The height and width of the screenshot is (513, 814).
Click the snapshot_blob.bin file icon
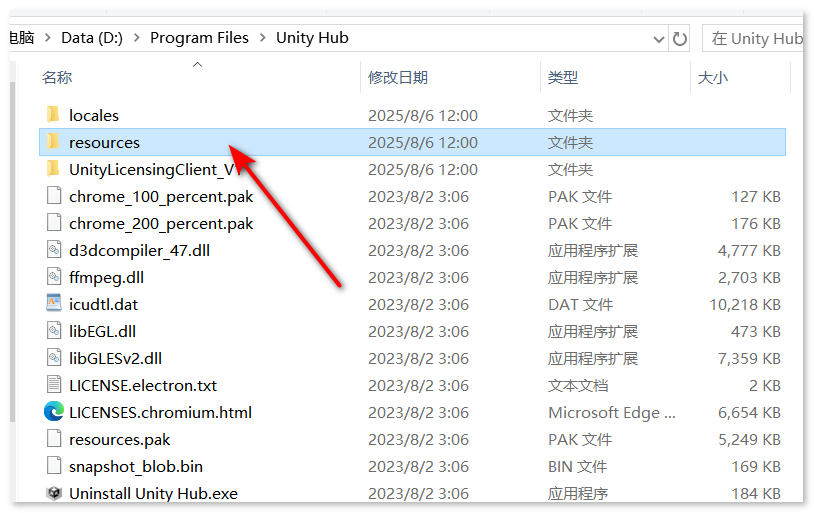pyautogui.click(x=54, y=466)
